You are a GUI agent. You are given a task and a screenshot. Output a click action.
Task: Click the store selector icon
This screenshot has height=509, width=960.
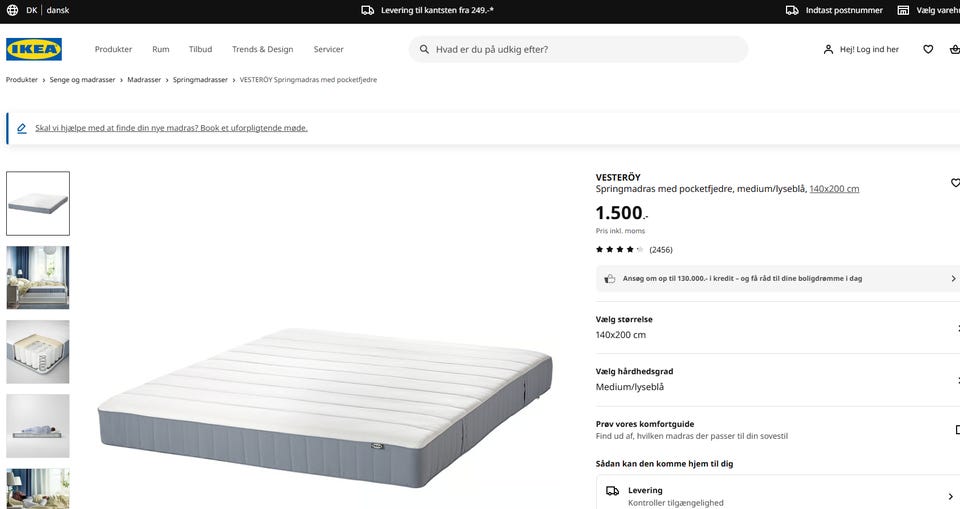(x=903, y=10)
